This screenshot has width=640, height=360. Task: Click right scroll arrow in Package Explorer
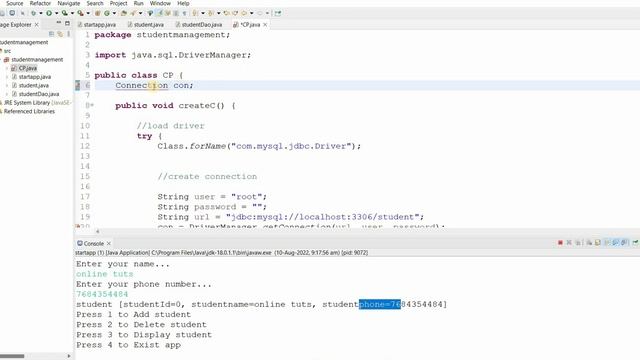coord(69,356)
